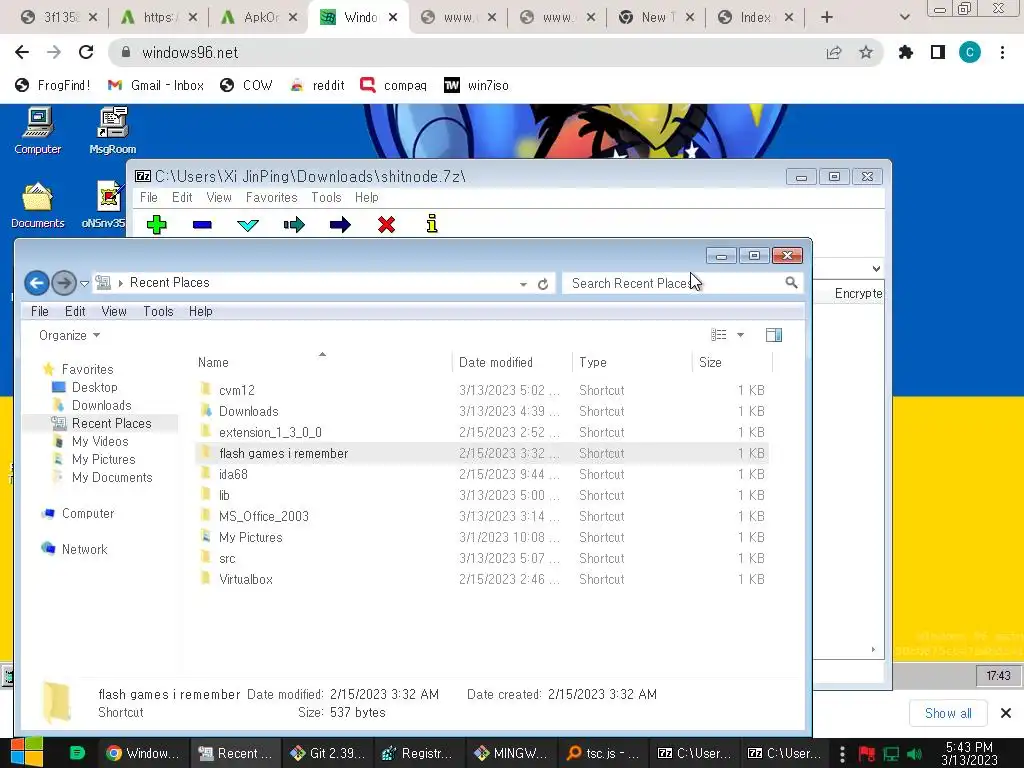Click the 7-Zip Move dark arrow icon
Viewport: 1024px width, 768px height.
tap(340, 225)
